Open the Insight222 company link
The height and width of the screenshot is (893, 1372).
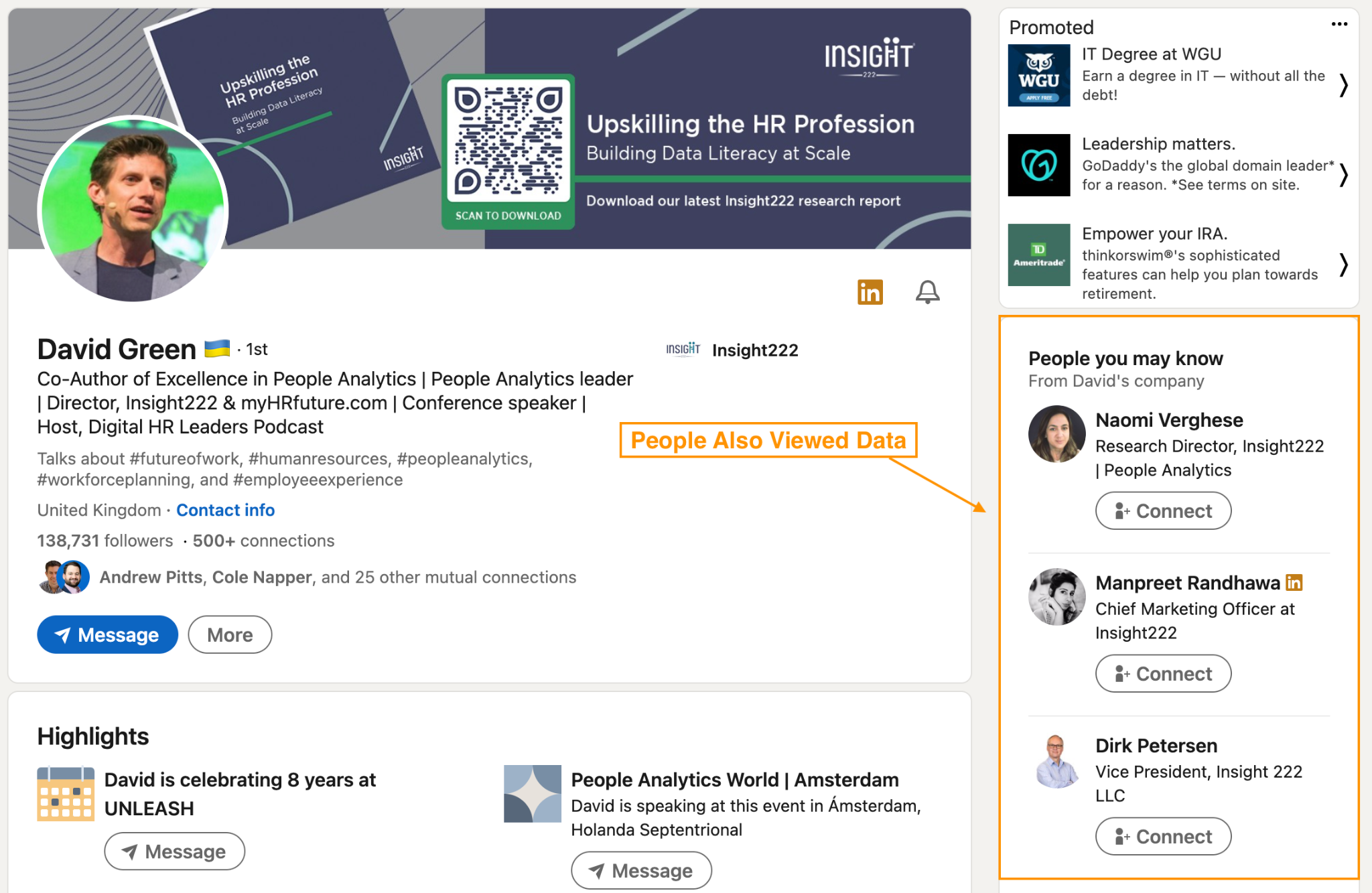point(755,350)
